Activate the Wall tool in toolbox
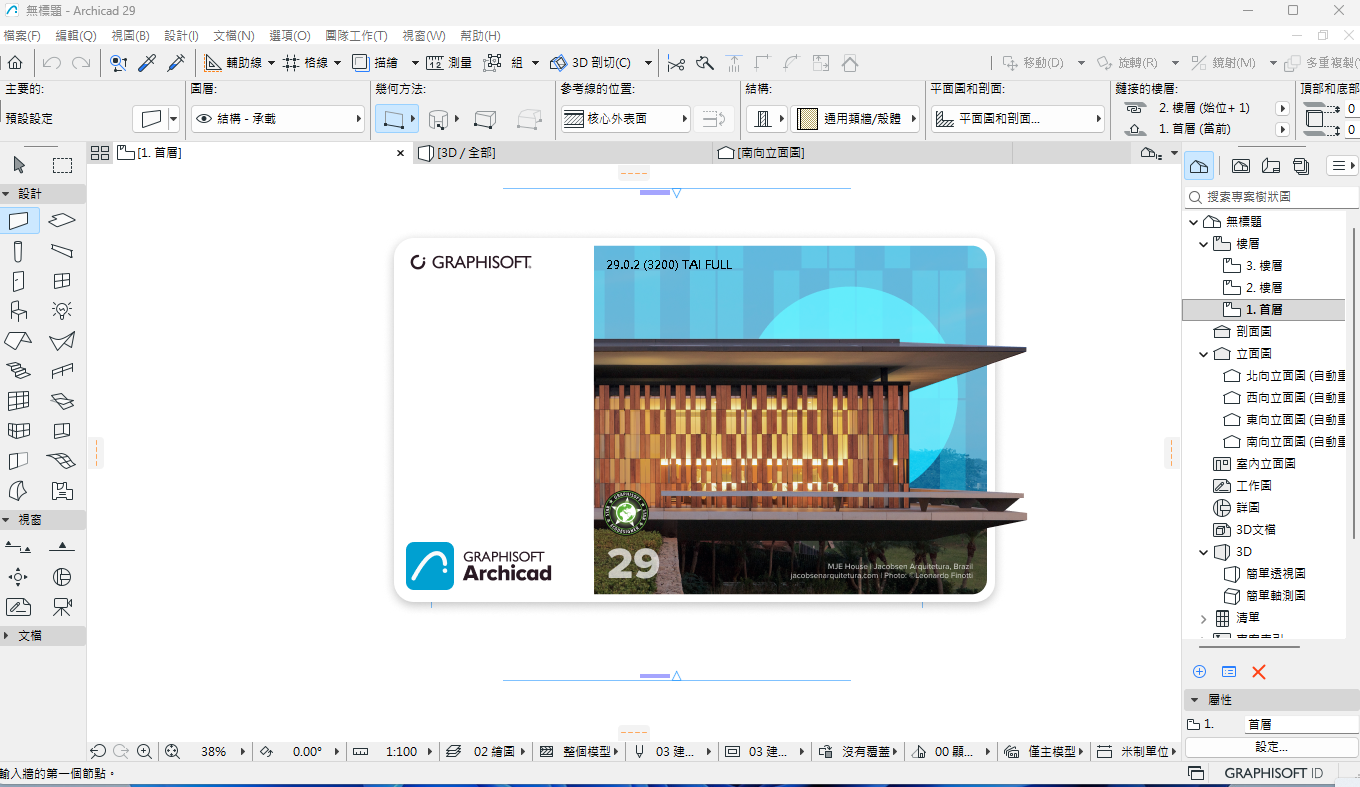1360x787 pixels. tap(19, 220)
